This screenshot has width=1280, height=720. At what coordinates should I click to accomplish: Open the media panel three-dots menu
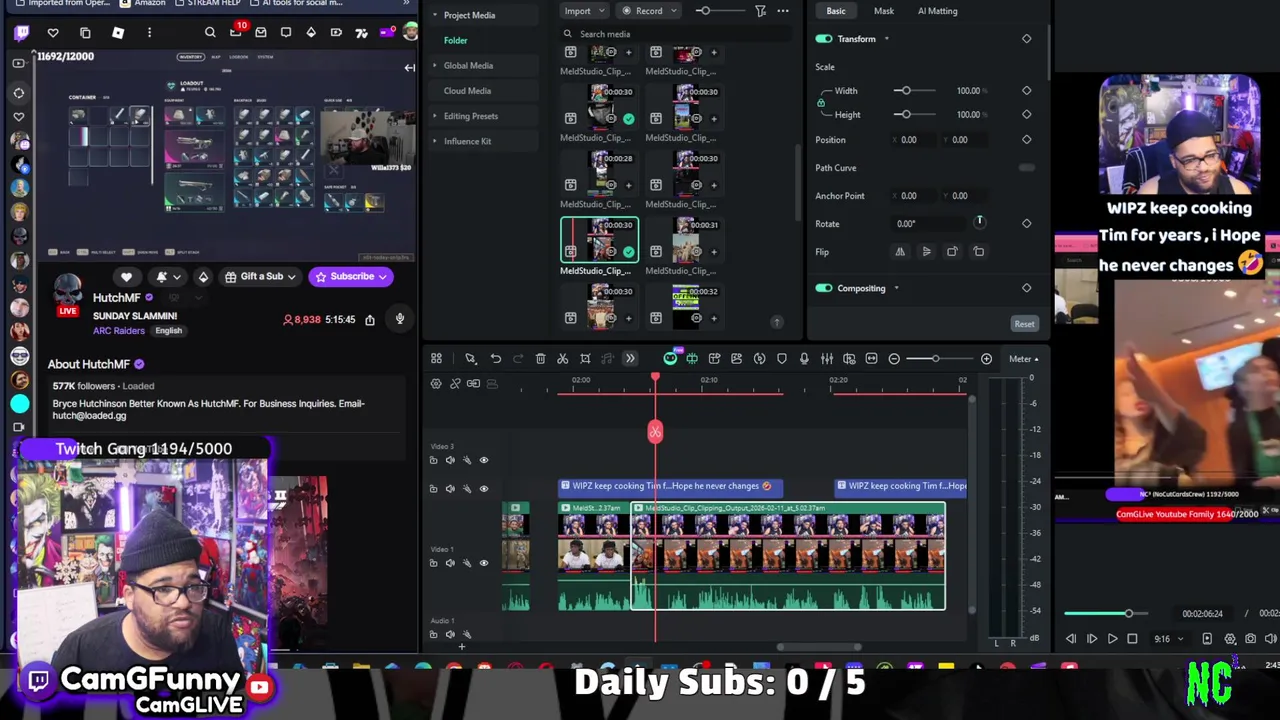click(x=782, y=11)
